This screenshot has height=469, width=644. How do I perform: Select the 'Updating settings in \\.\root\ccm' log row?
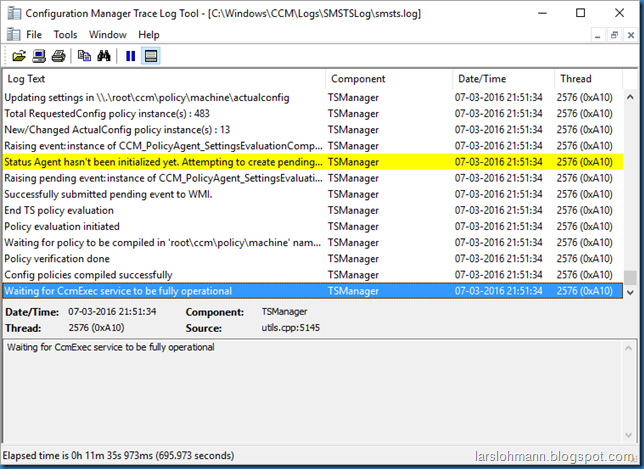pyautogui.click(x=313, y=97)
